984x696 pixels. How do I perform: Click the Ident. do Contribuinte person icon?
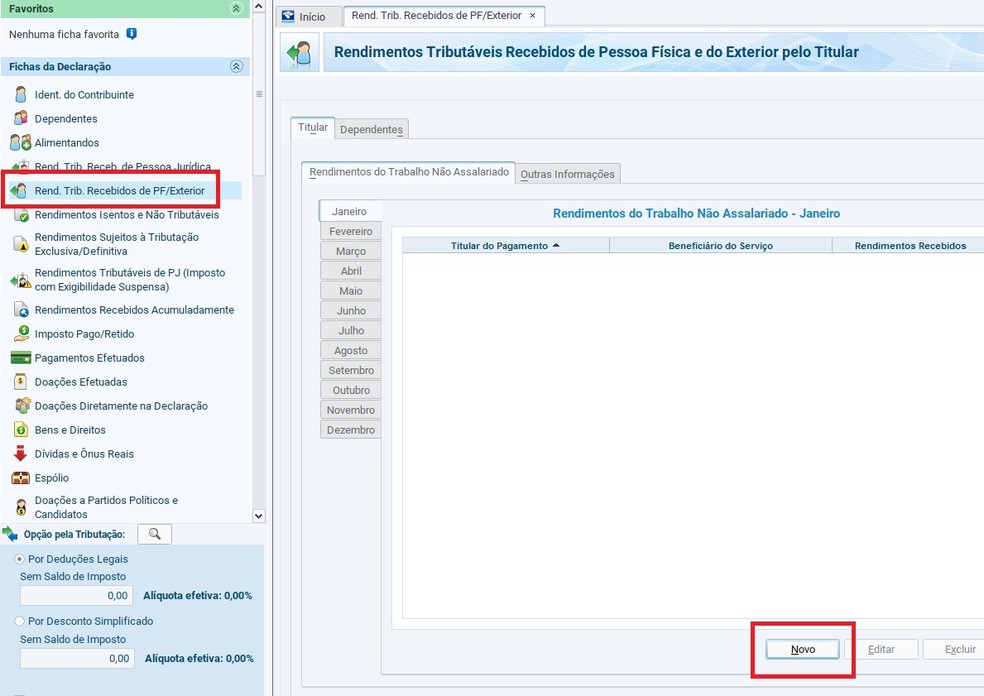point(20,95)
